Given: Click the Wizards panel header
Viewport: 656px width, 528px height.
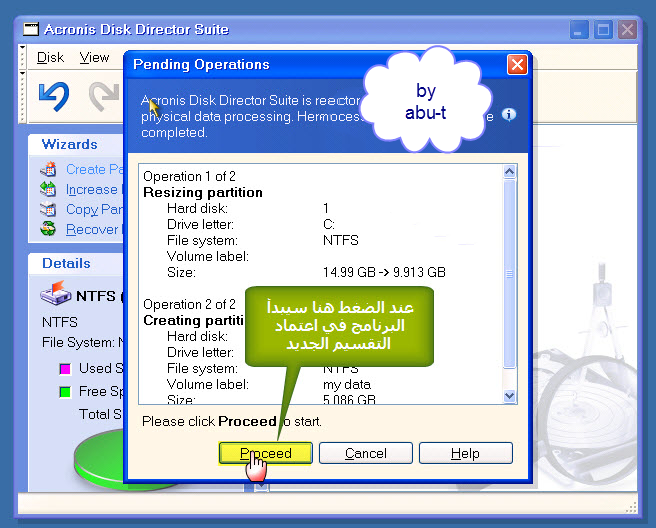Looking at the screenshot, I should [x=76, y=144].
